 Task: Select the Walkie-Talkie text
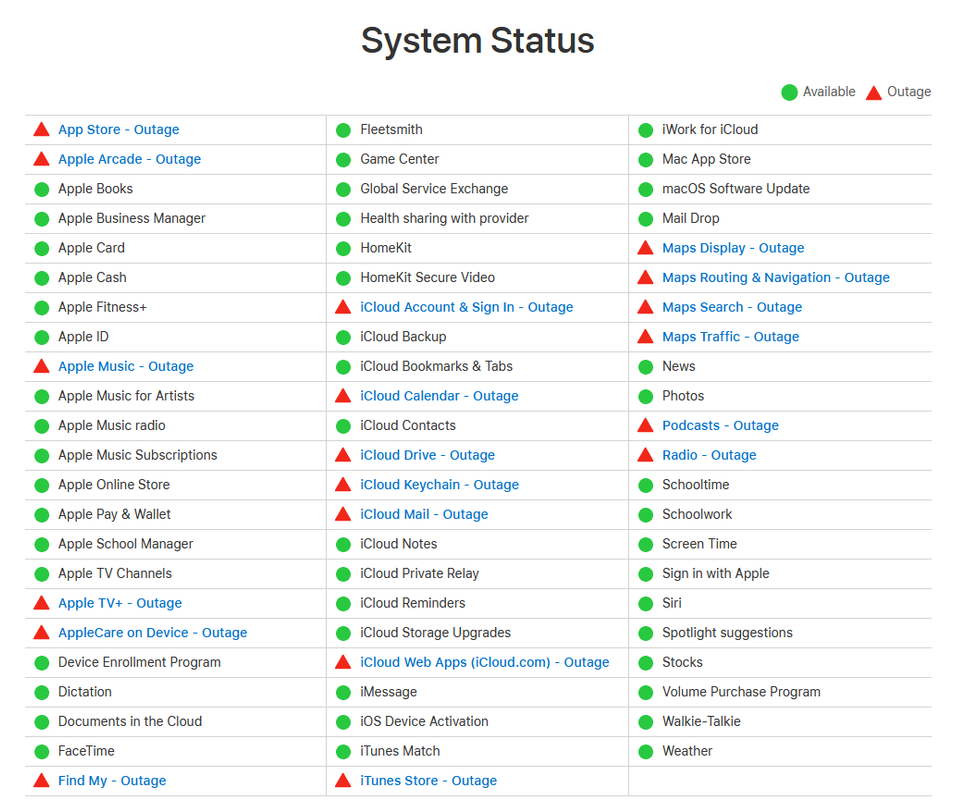click(x=701, y=722)
